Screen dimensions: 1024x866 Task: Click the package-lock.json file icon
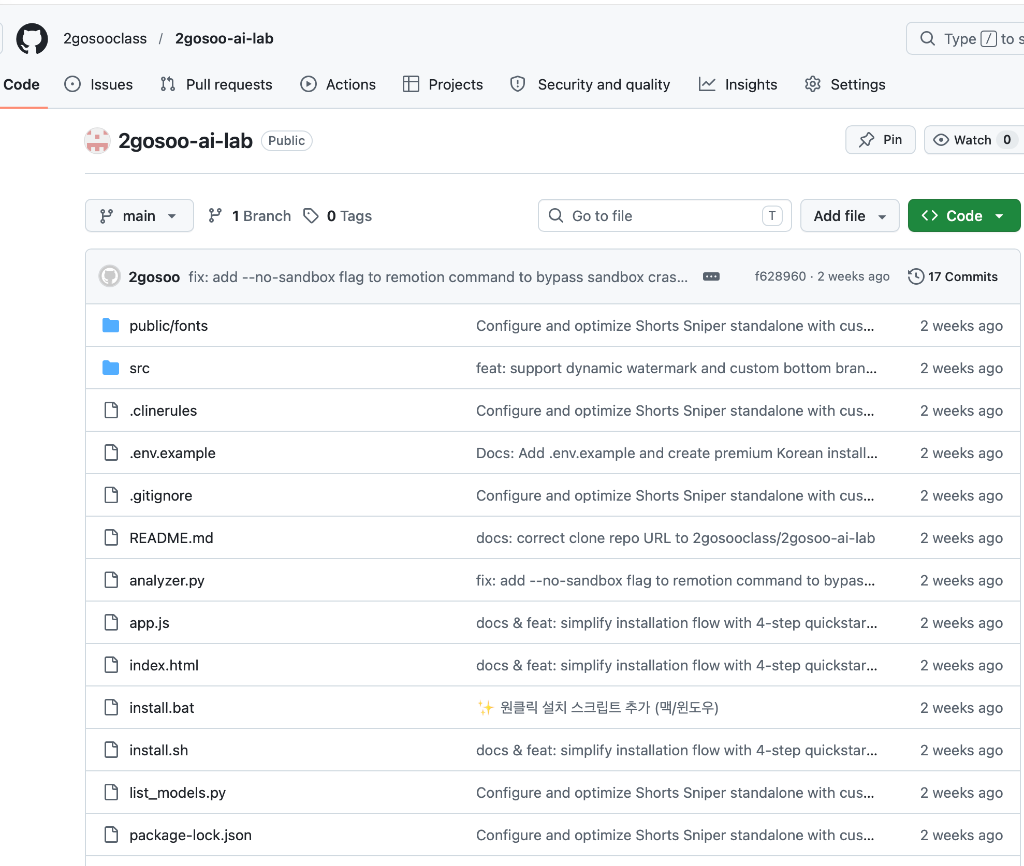[x=112, y=835]
